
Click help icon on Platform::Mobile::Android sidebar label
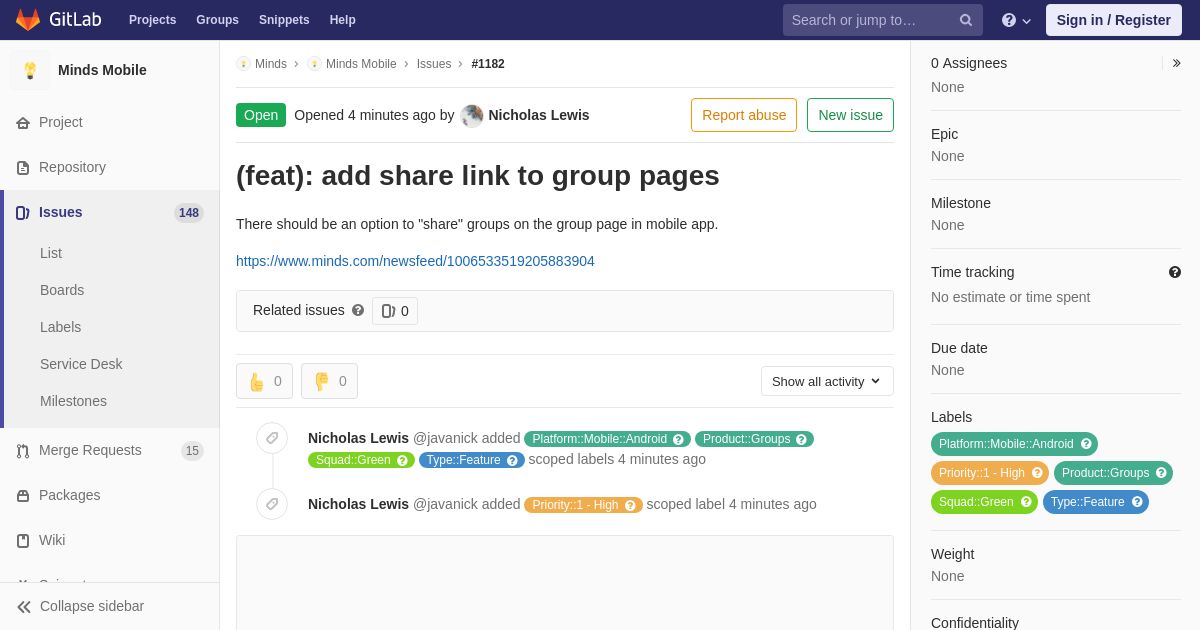coord(1086,444)
